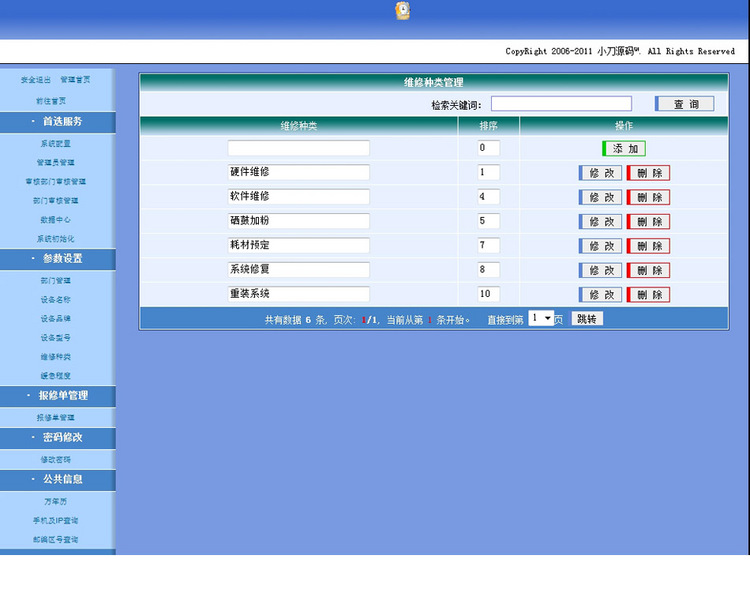The width and height of the screenshot is (750, 589).
Task: Click 修改 for the 软件维修 row
Action: [x=600, y=197]
